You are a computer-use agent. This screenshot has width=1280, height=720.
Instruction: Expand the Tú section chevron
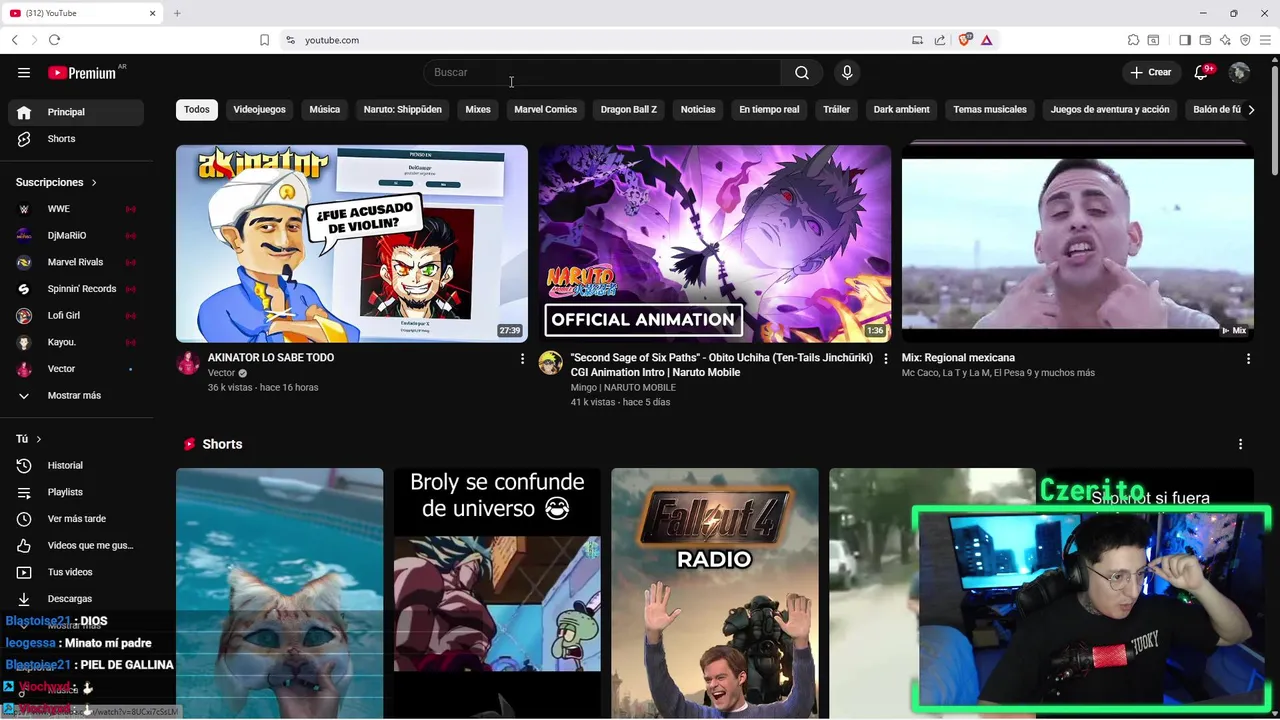(39, 439)
